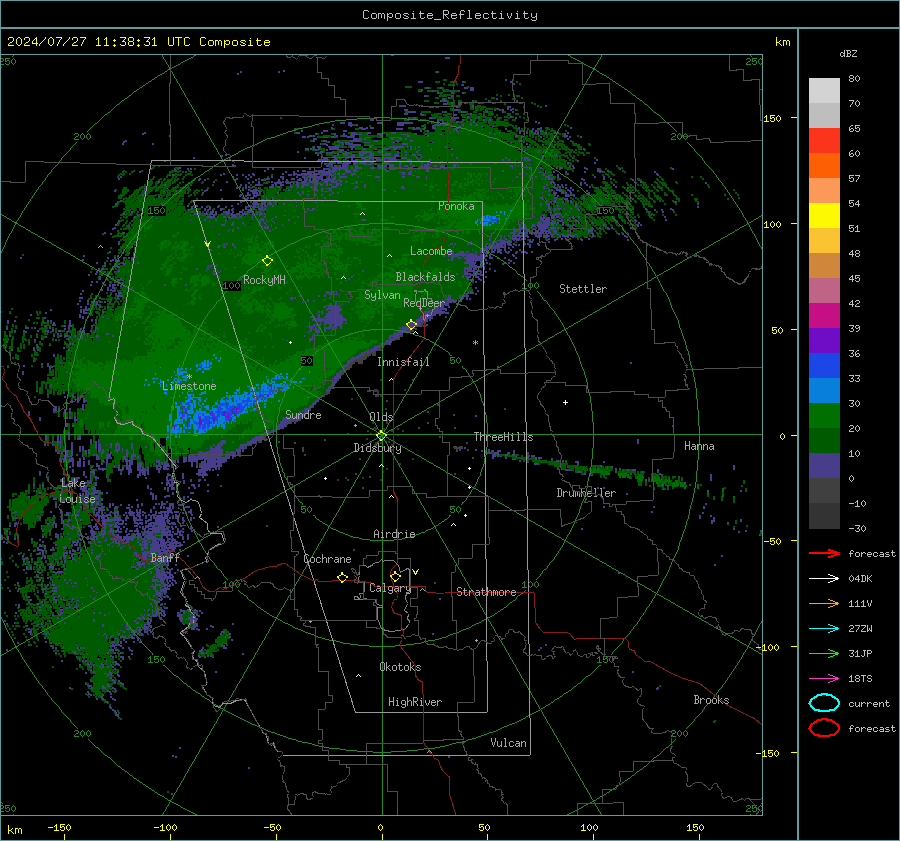Click the Lacombe label on the map

point(431,251)
